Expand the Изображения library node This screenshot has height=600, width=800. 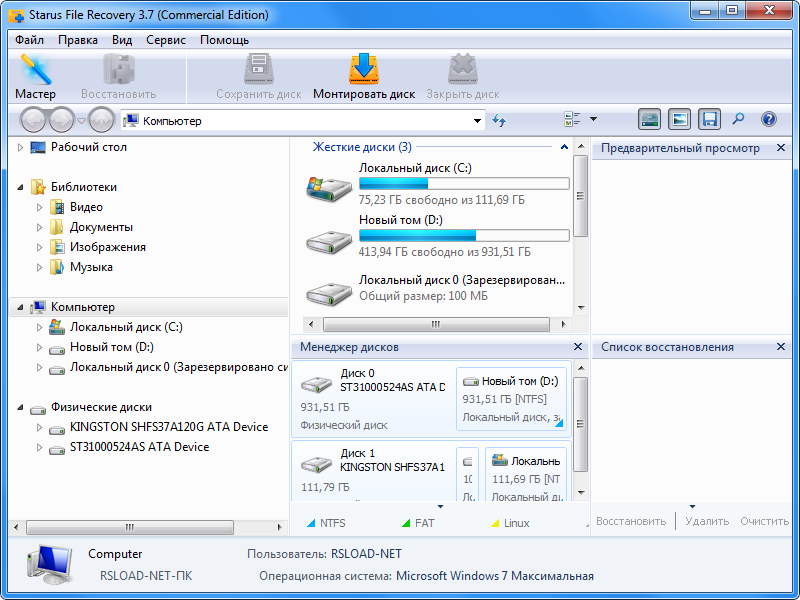pyautogui.click(x=39, y=247)
